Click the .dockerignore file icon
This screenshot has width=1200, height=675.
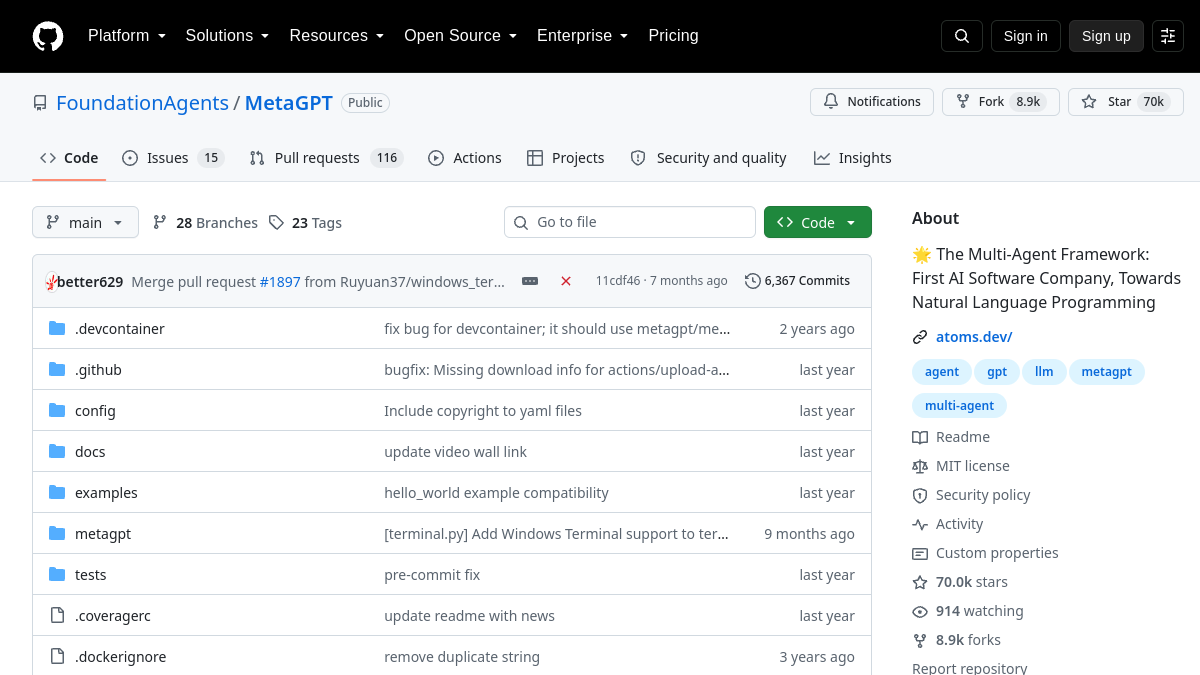click(x=57, y=657)
